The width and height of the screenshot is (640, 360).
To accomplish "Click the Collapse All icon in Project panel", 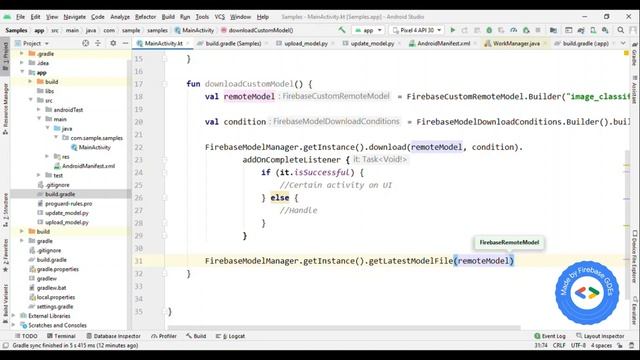I will coord(98,43).
